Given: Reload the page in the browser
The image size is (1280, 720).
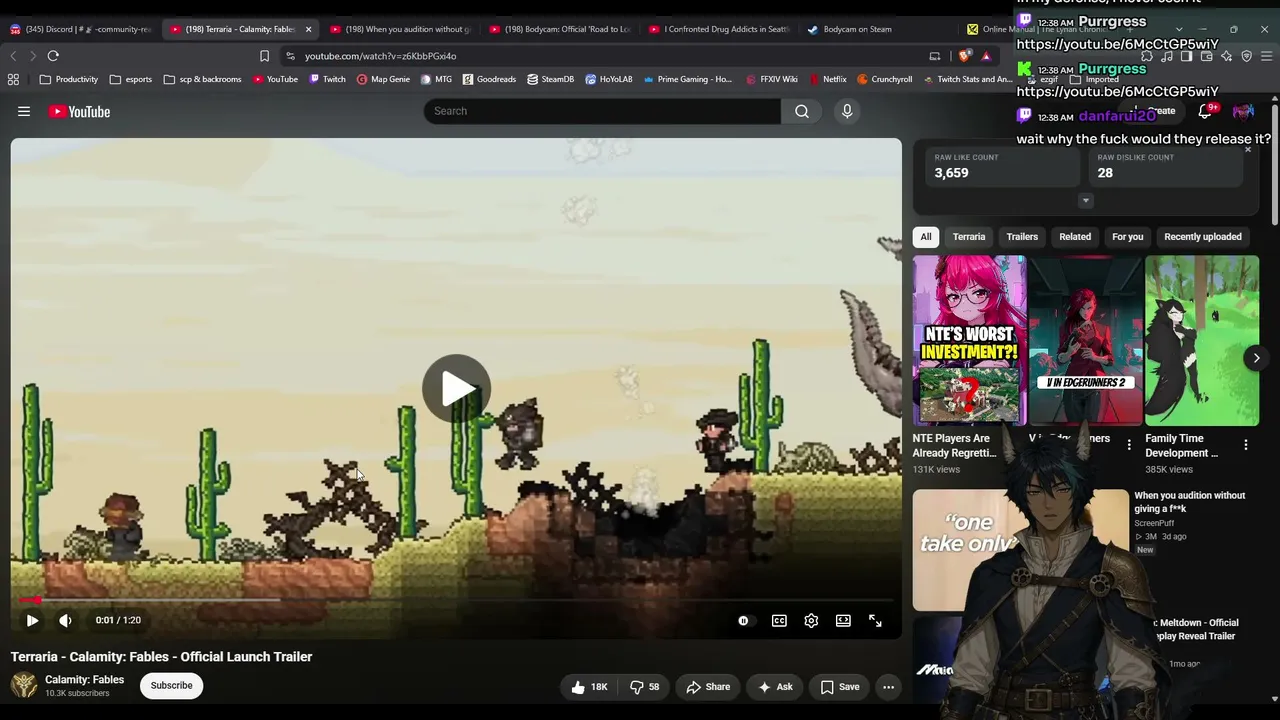Looking at the screenshot, I should point(53,56).
